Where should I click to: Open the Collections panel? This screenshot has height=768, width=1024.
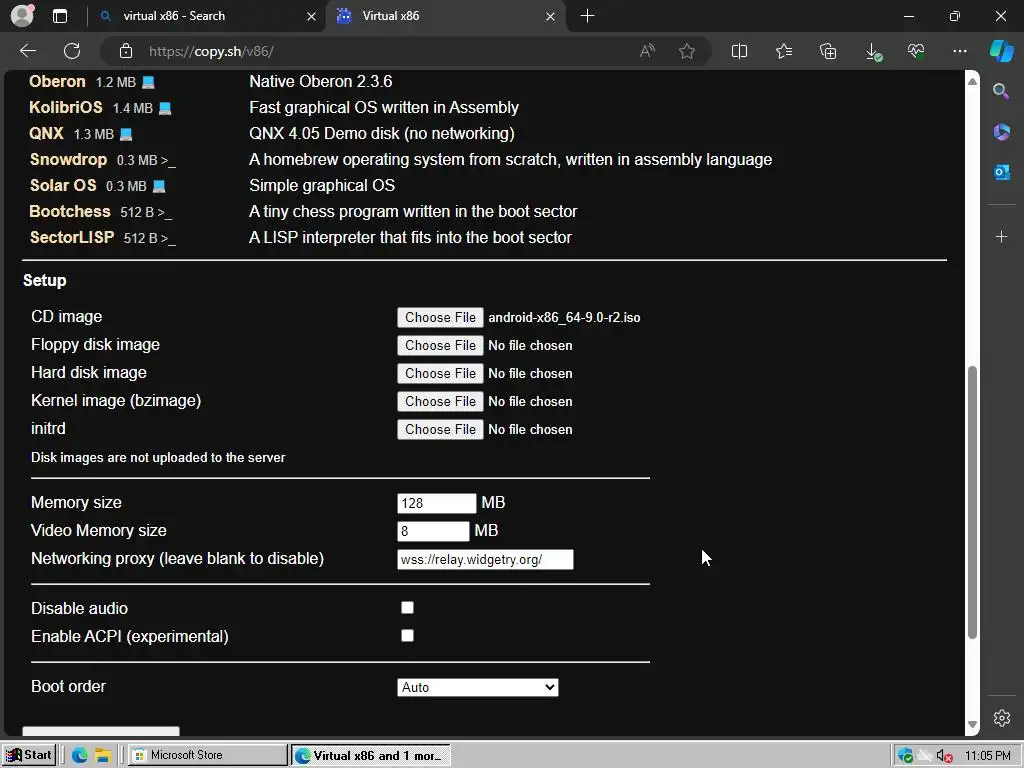click(828, 51)
